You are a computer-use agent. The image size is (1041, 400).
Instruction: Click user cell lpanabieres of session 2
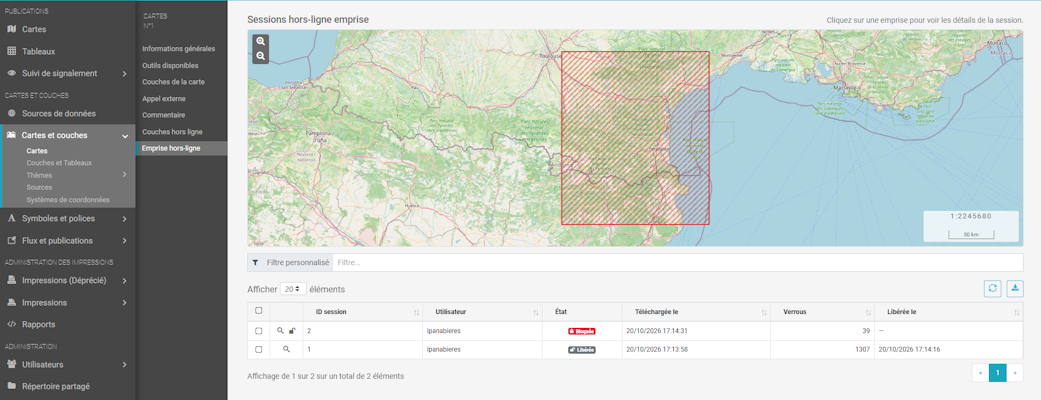point(443,331)
